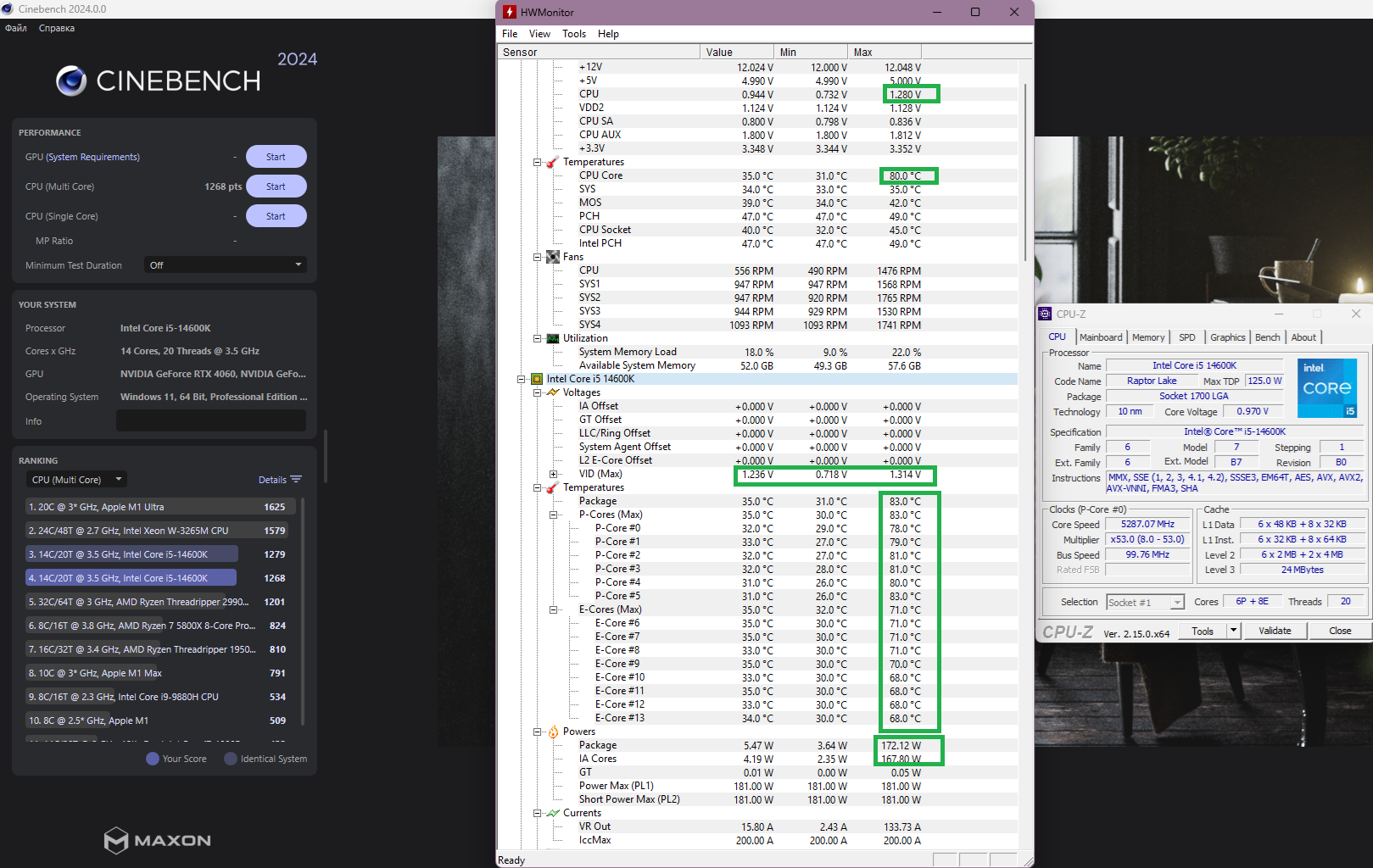Click the CPU-Z app icon in title bar
Image resolution: width=1373 pixels, height=868 pixels.
1046,314
